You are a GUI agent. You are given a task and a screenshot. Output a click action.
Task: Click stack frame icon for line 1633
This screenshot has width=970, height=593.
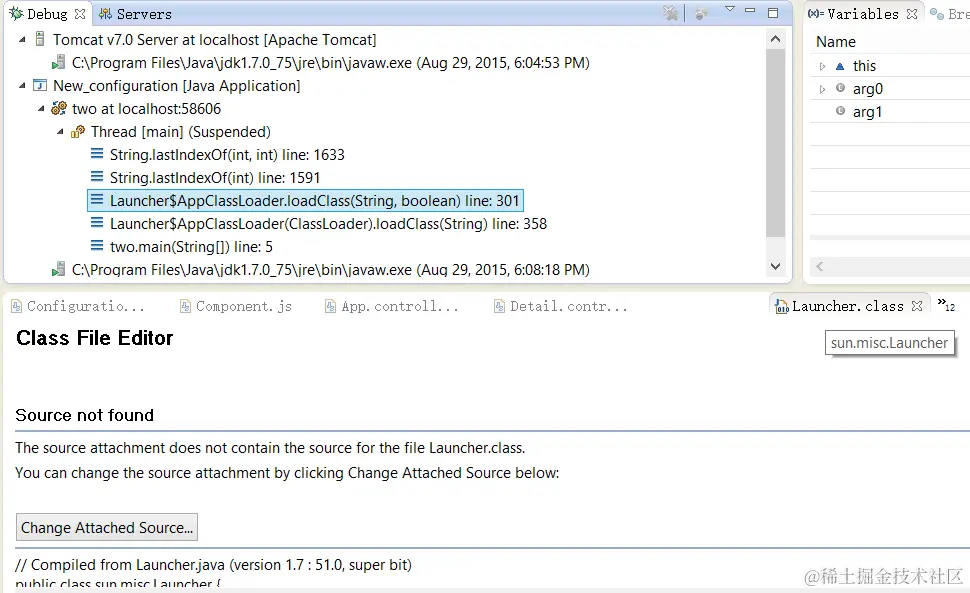(97, 154)
